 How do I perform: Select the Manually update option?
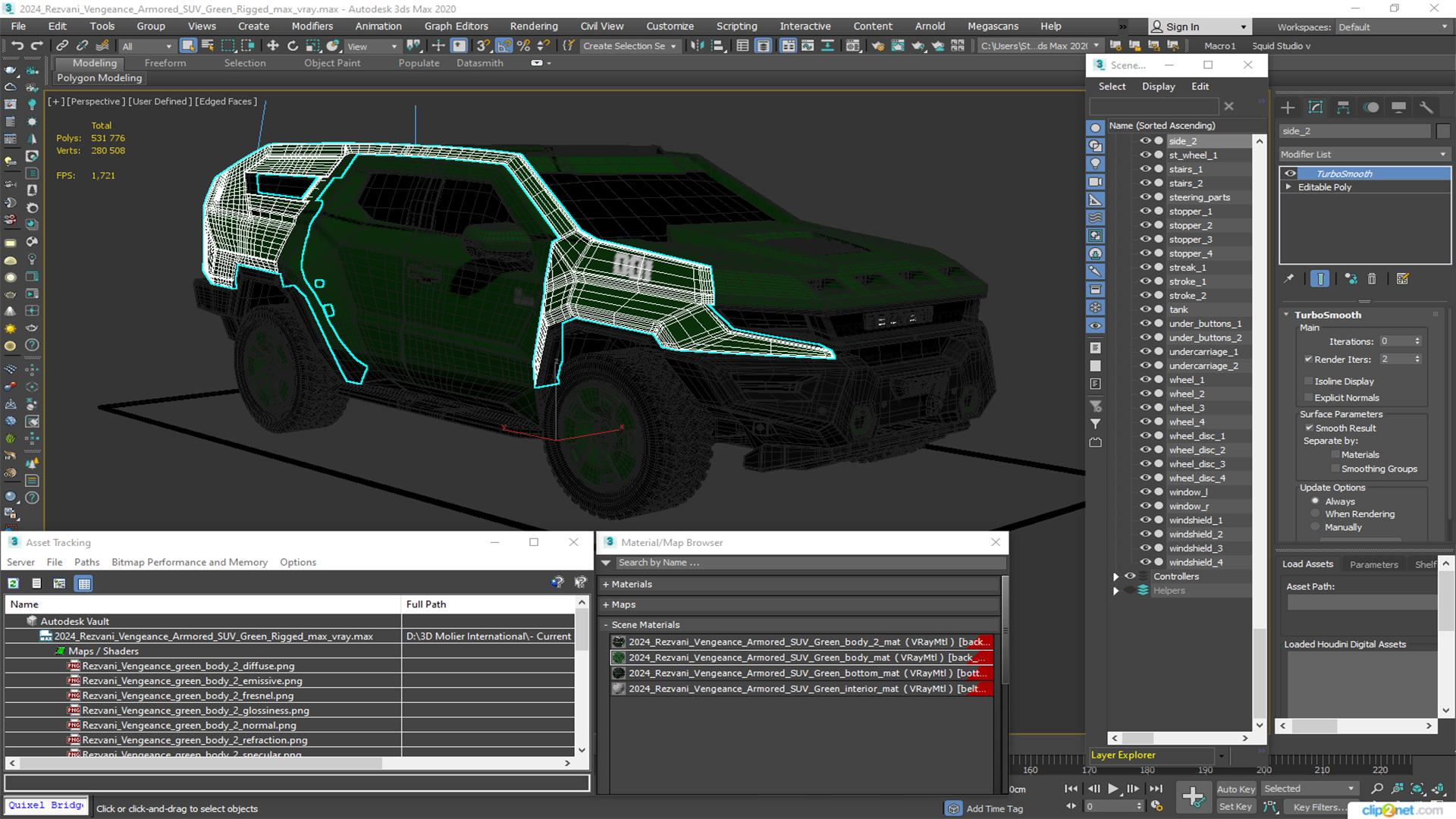[x=1315, y=528]
